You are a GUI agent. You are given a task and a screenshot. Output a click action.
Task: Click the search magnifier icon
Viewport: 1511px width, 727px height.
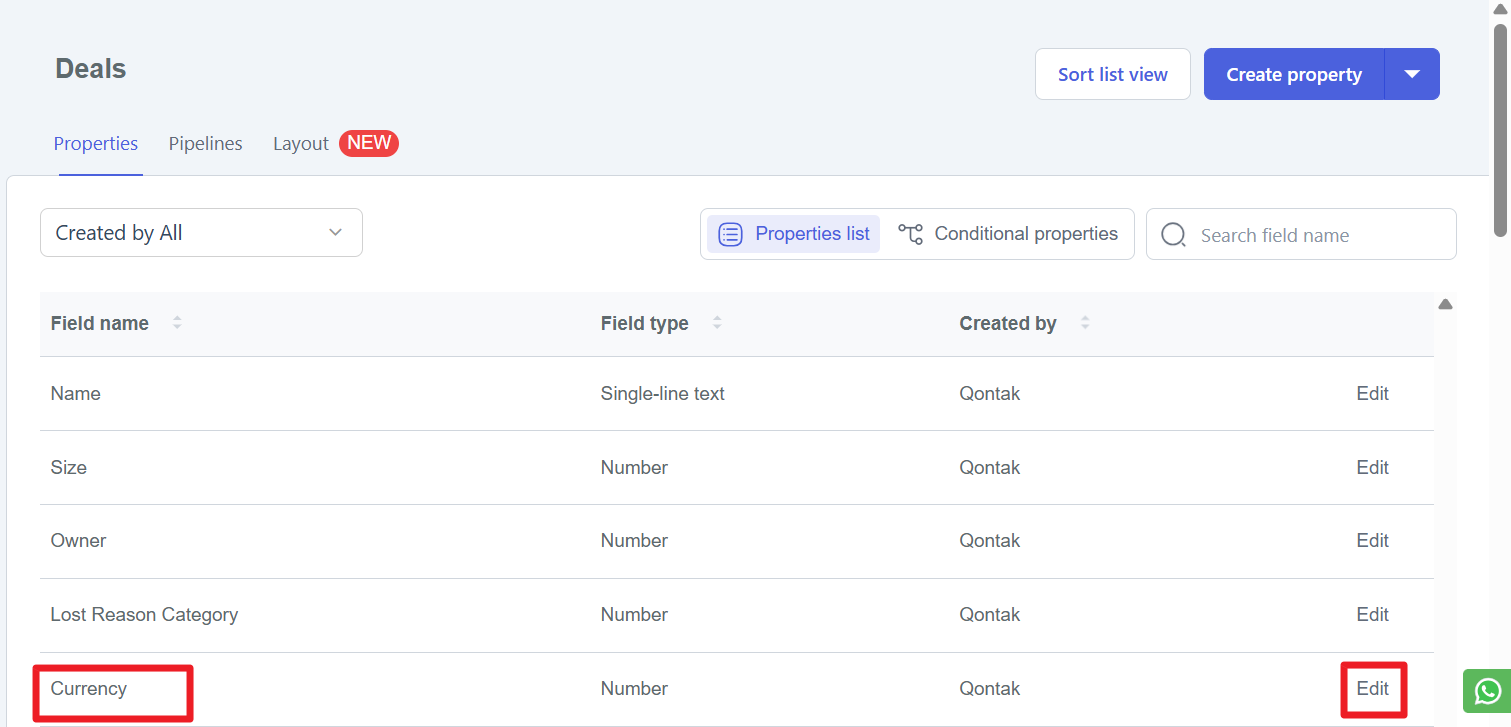click(x=1173, y=235)
